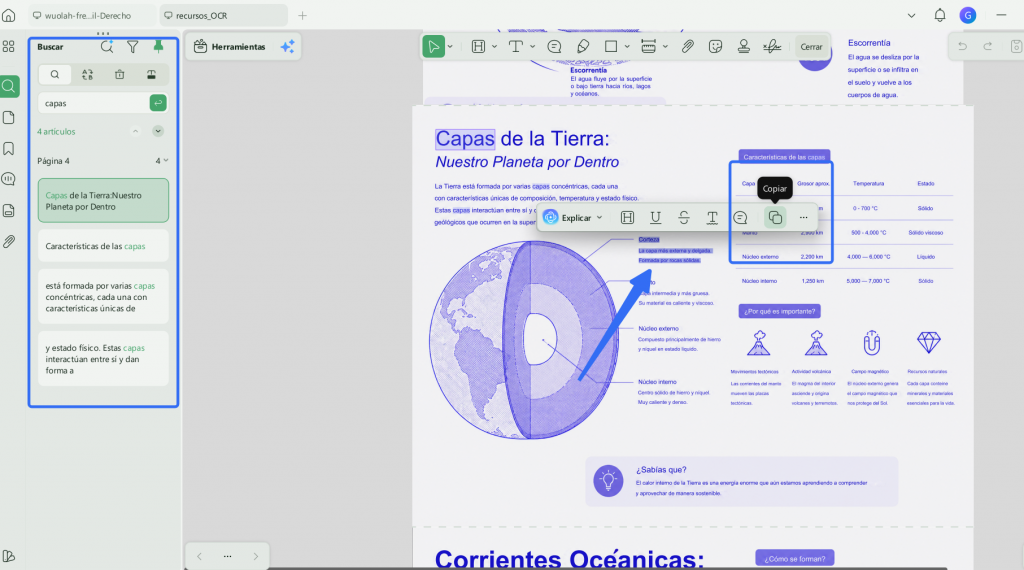Select the plain search mode tab
1024x570 pixels.
pos(55,74)
